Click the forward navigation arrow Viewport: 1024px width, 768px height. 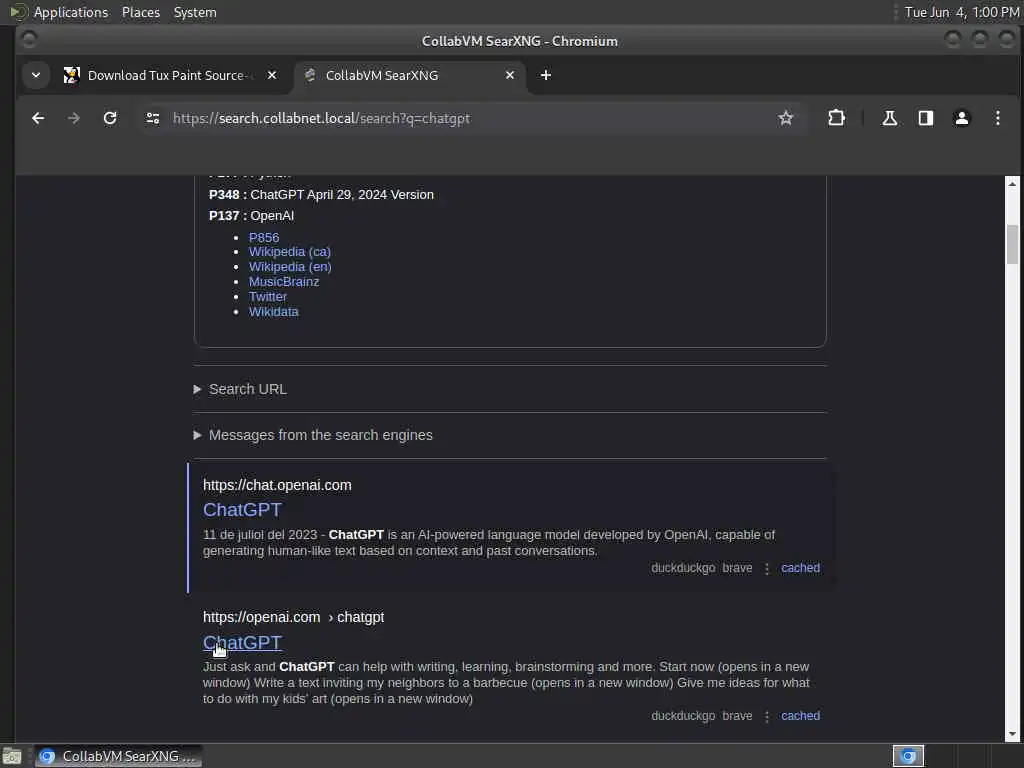[74, 118]
